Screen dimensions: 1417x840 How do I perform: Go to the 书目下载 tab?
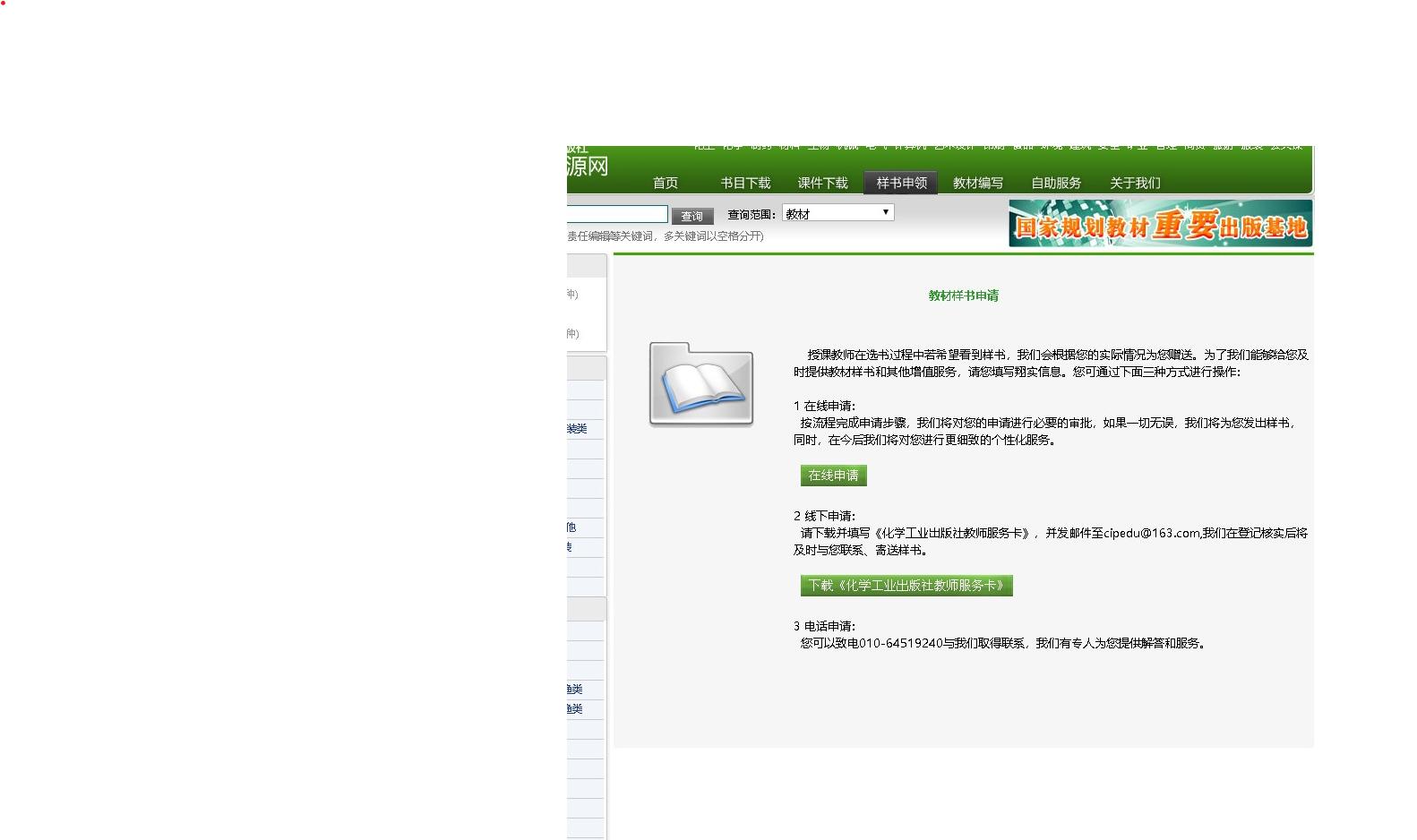click(x=745, y=183)
